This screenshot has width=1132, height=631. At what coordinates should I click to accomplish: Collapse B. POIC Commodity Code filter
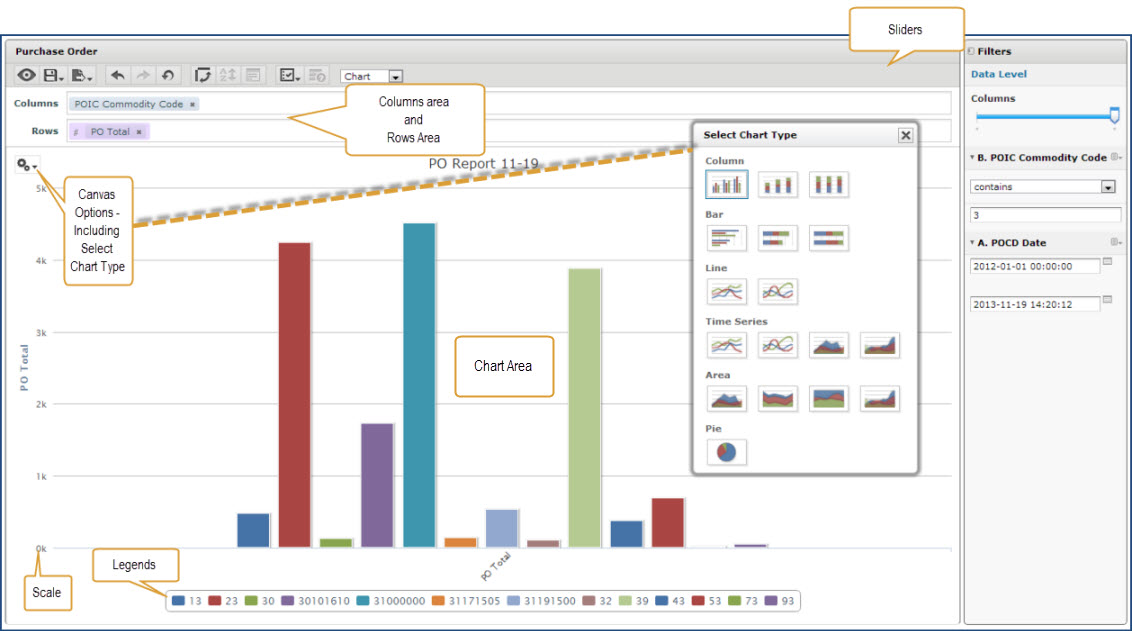click(972, 157)
